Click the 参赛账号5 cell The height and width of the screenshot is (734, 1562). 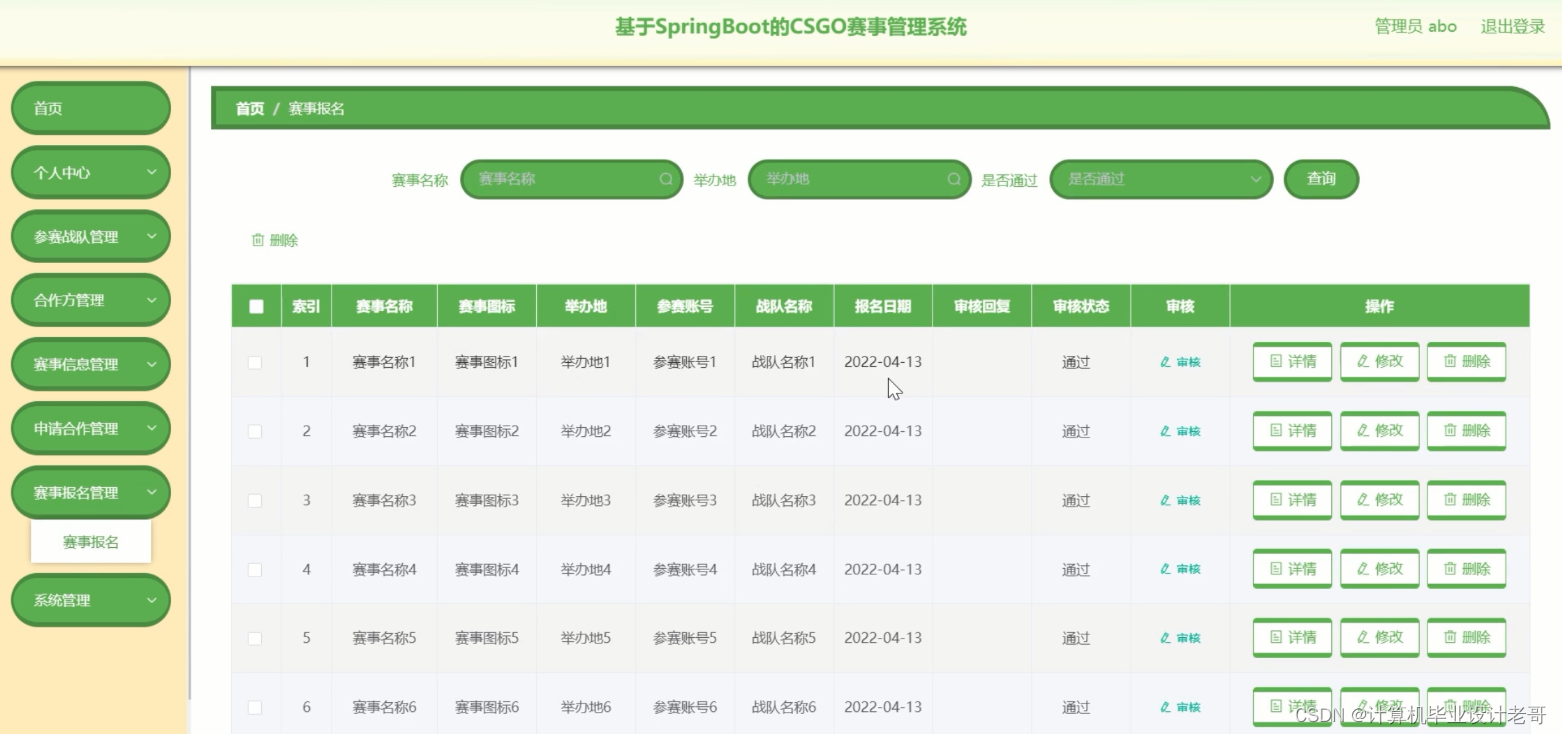pyautogui.click(x=685, y=638)
